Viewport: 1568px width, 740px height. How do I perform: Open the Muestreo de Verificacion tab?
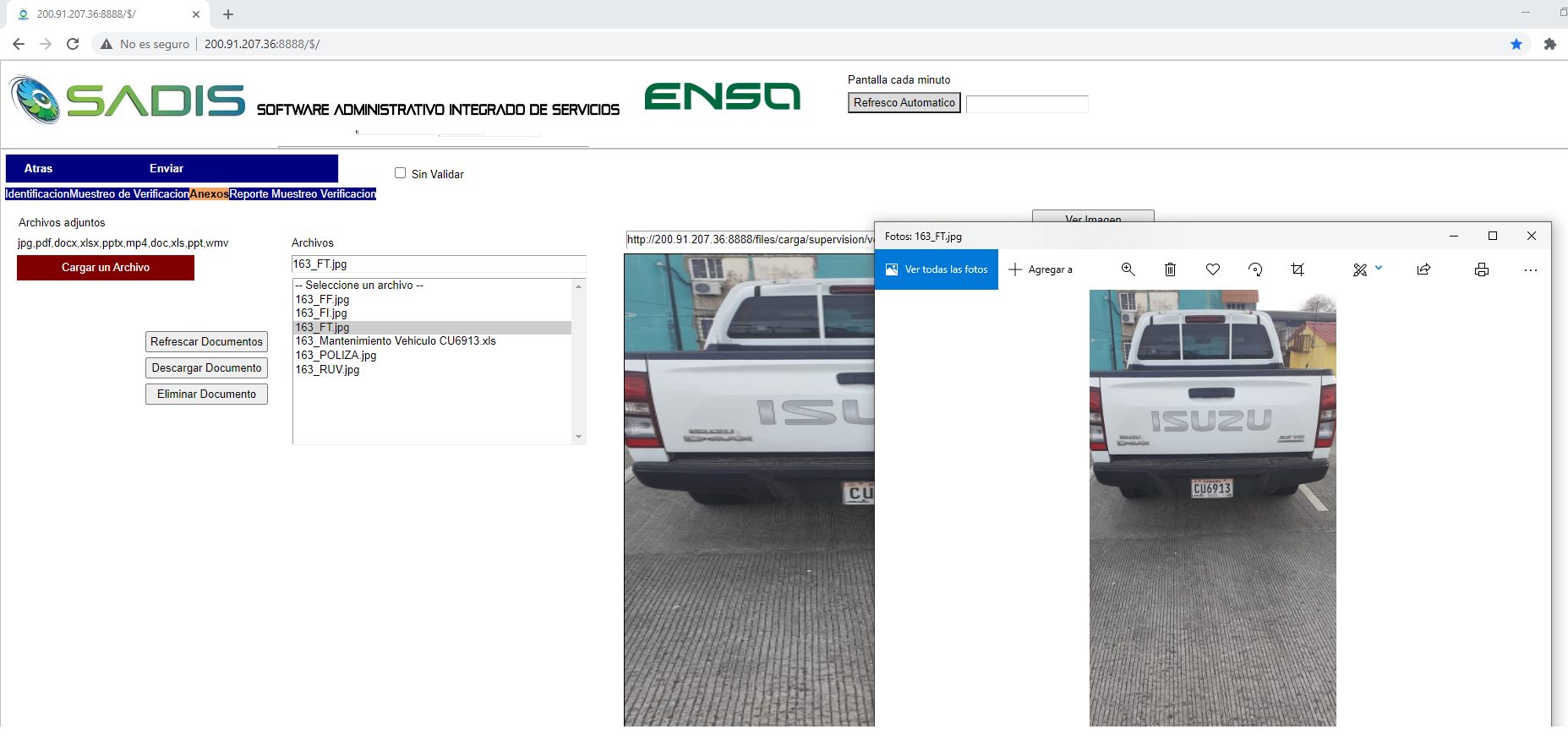[x=129, y=194]
